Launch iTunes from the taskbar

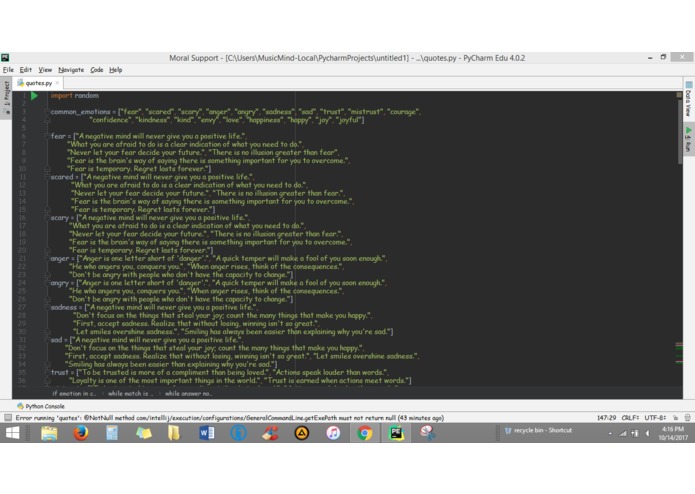(x=333, y=433)
